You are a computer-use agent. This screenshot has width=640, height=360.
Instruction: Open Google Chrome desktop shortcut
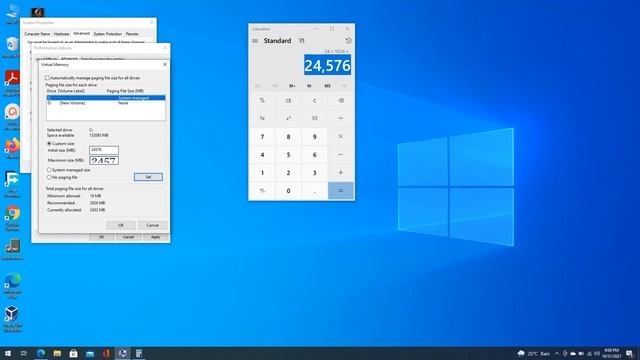(12, 218)
